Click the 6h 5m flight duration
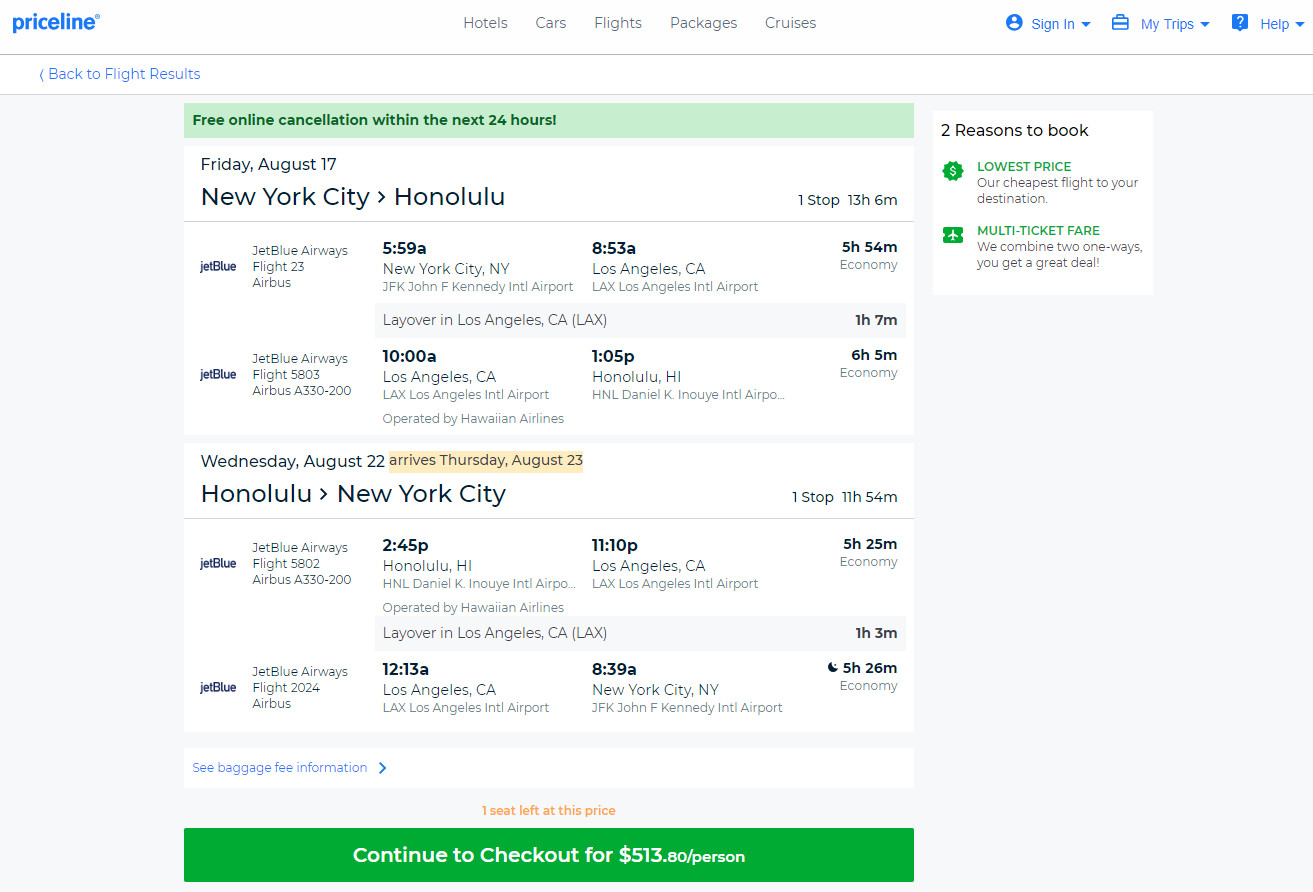Image resolution: width=1313 pixels, height=892 pixels. pos(874,355)
